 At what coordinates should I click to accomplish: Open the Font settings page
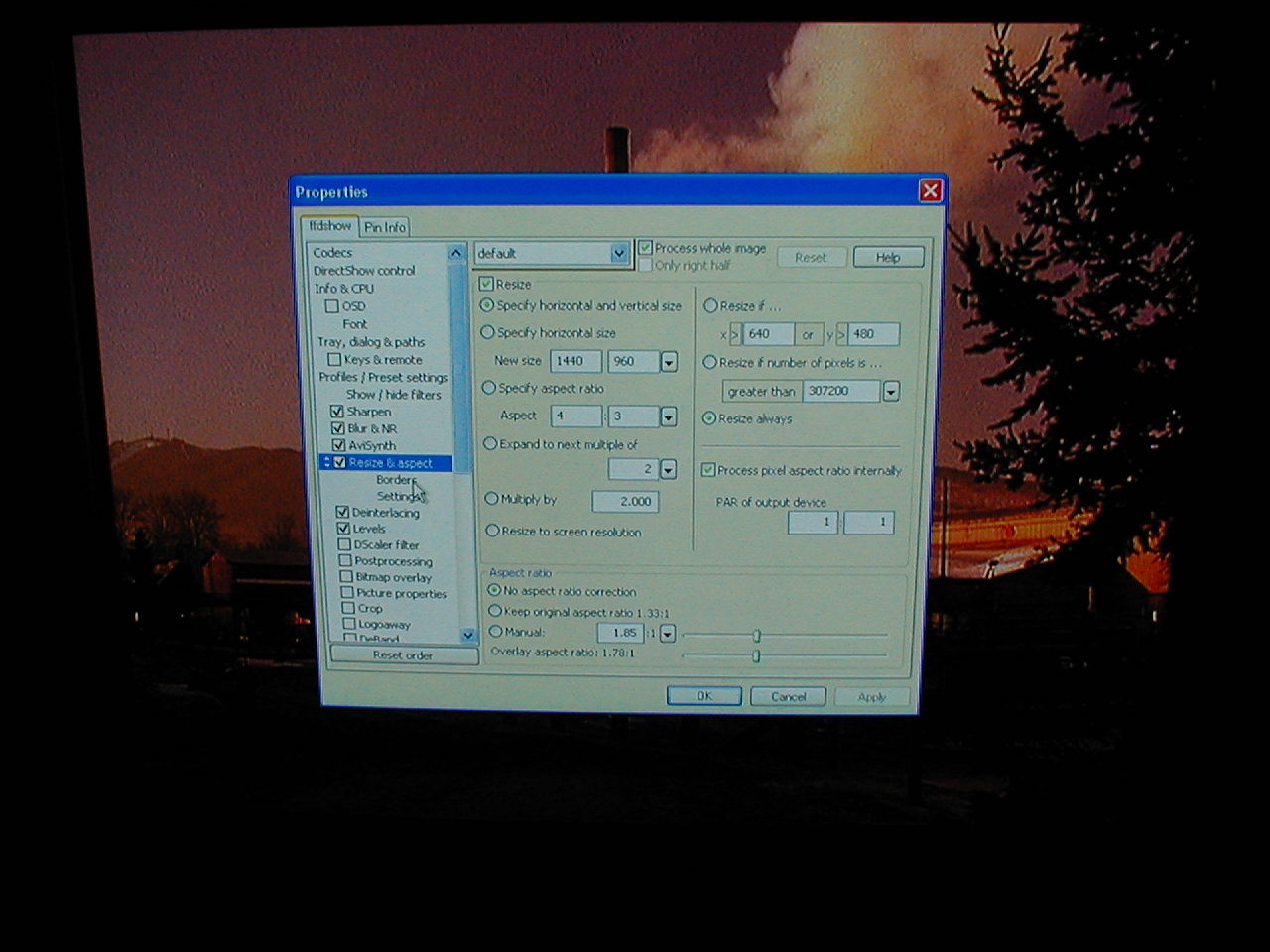click(x=354, y=324)
